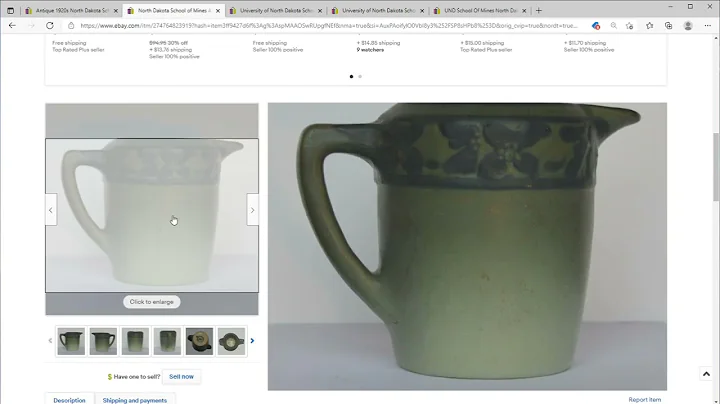Click the "+ $14.85 shipping" text
Viewport: 720px width, 404px height.
(x=378, y=43)
